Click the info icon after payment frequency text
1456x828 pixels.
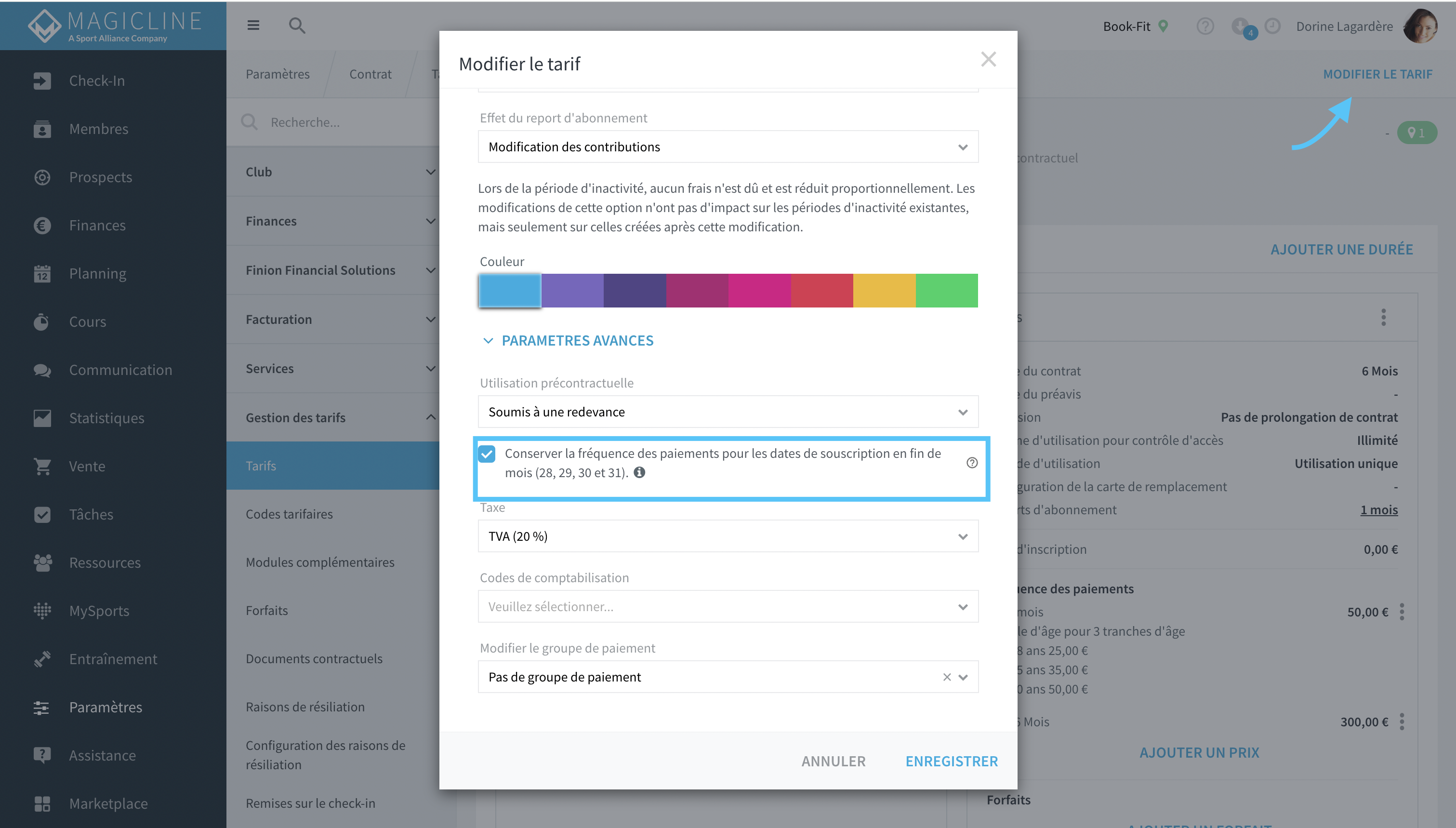639,473
